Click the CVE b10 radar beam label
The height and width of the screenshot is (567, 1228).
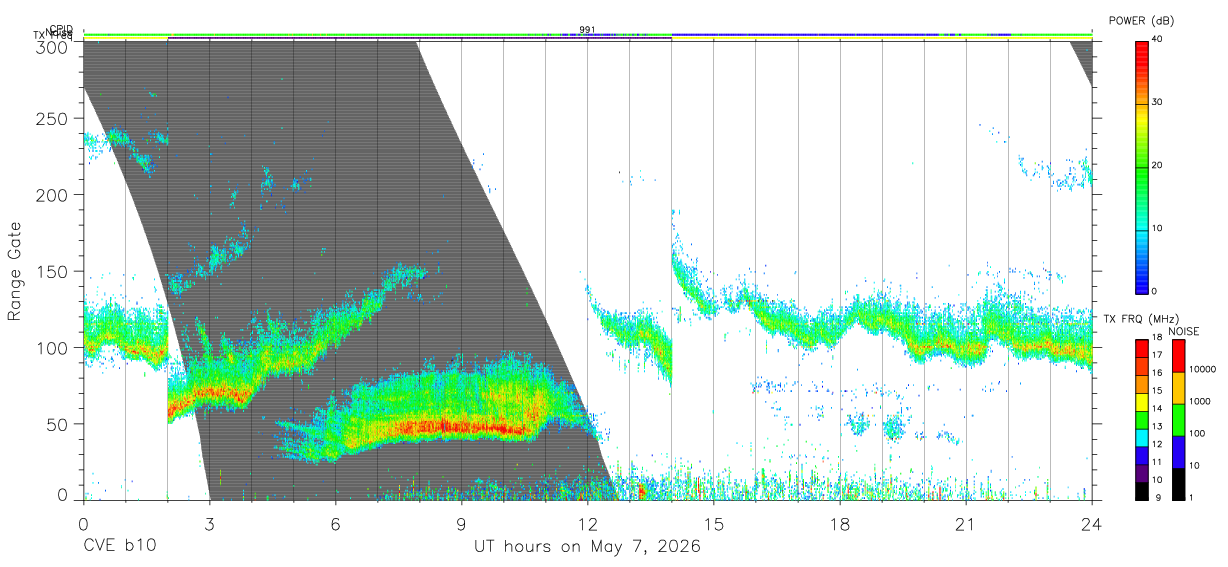point(119,547)
